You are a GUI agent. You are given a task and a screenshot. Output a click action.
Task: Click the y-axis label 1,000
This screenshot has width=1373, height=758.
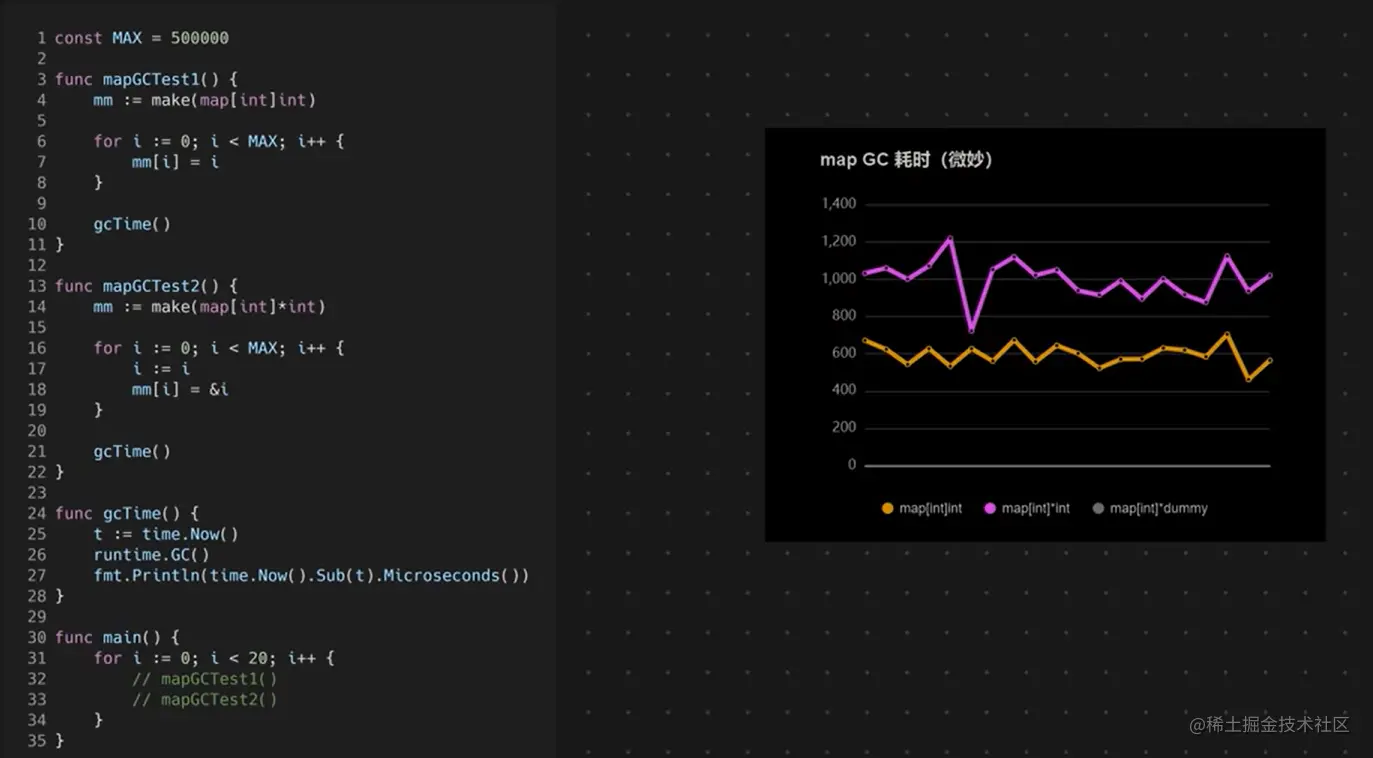839,279
